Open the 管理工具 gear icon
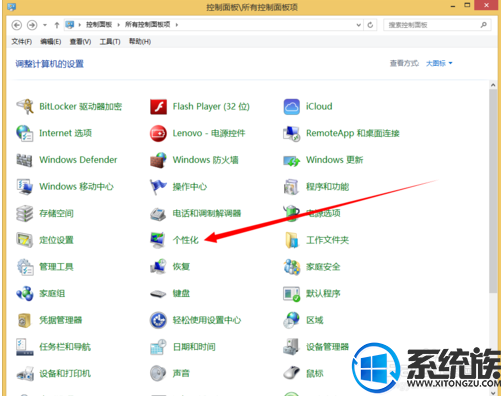 point(25,267)
